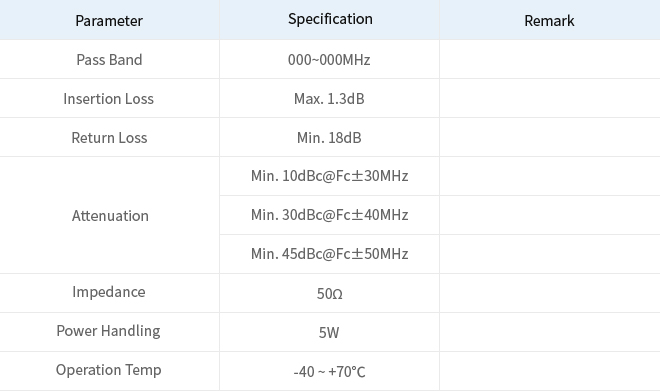Select the Power Handling label
Viewport: 660px width, 391px height.
click(x=109, y=331)
